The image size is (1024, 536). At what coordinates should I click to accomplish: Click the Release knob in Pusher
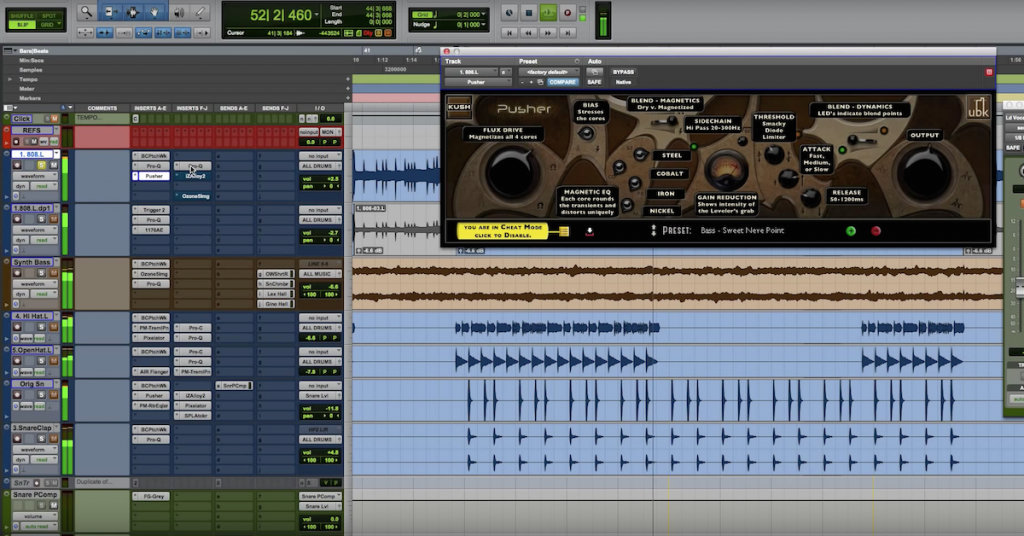(810, 197)
